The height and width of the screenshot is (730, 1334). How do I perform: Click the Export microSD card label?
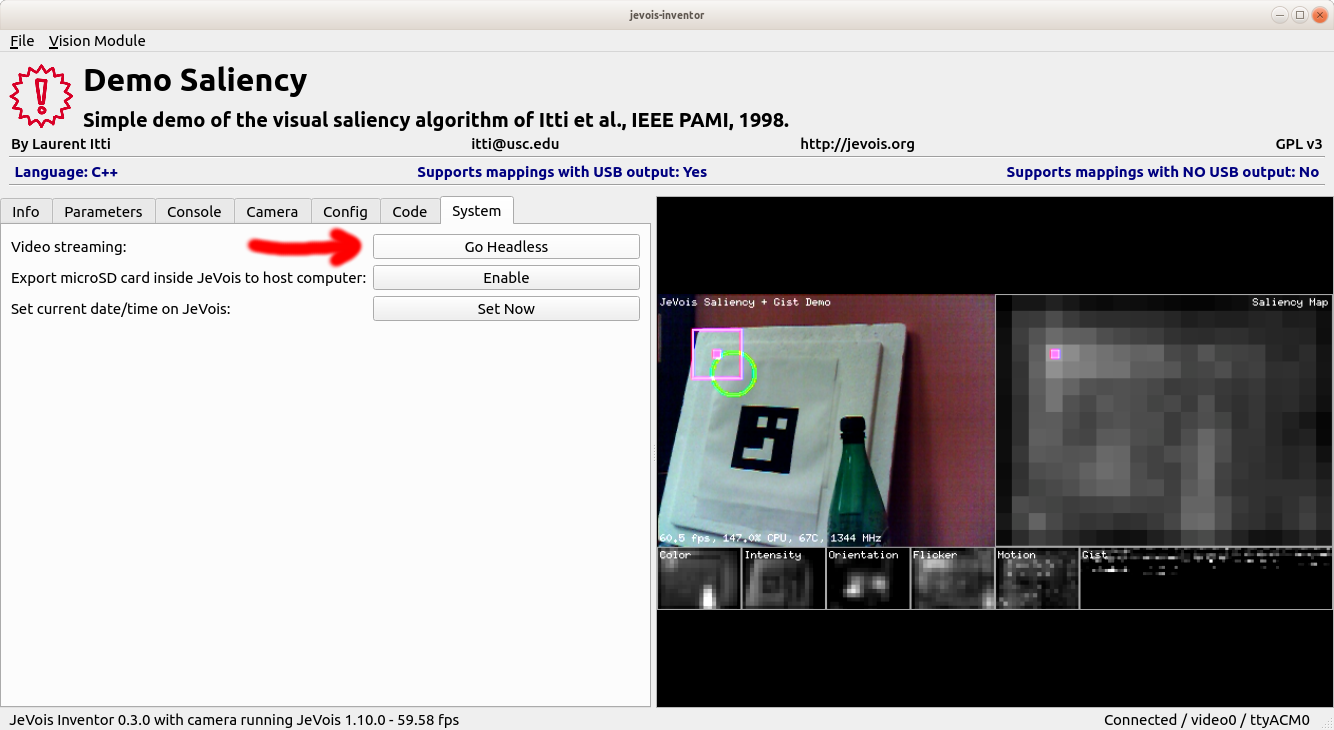[189, 278]
